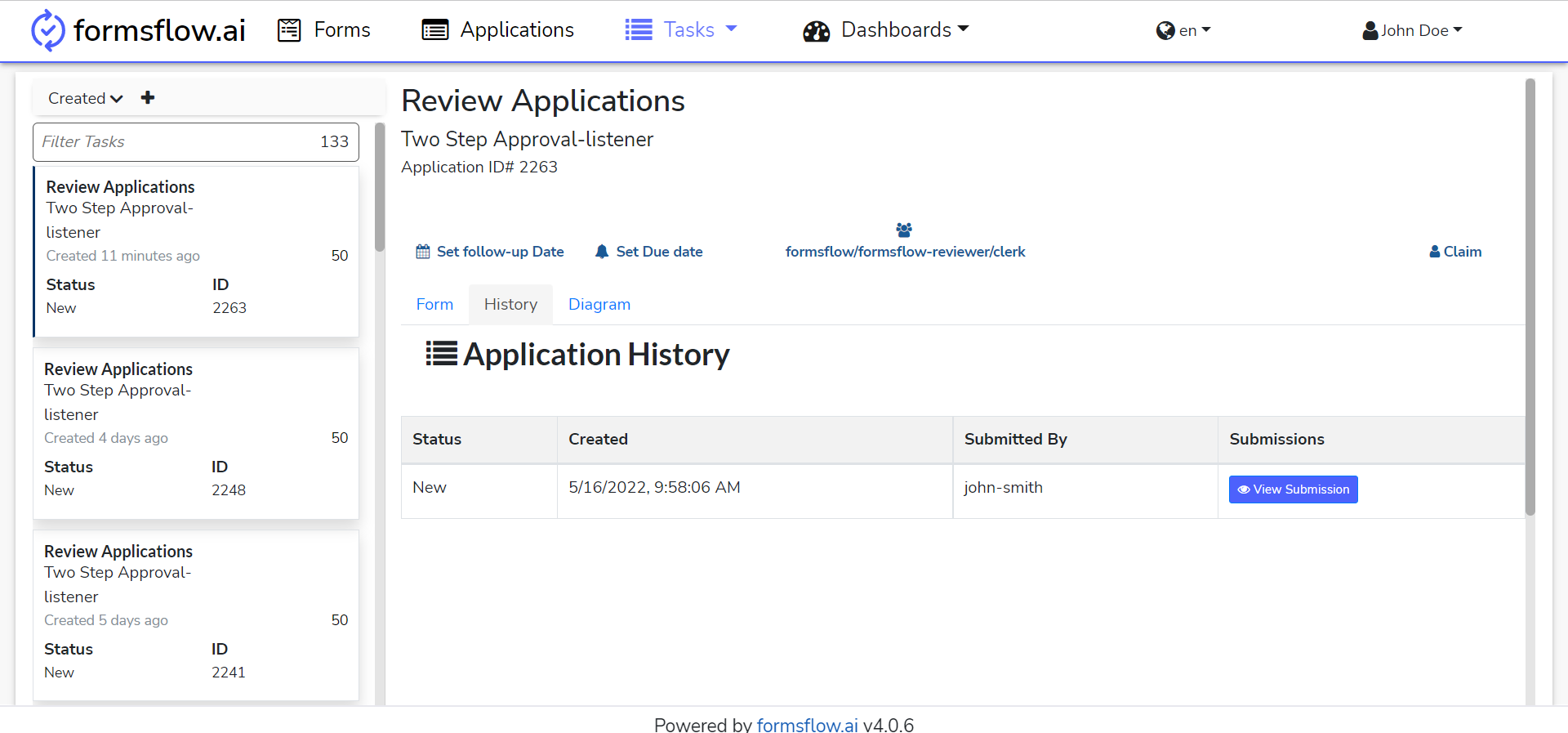Screen dimensions: 1568x733
Task: Open the Applications menu
Action: coord(497,30)
